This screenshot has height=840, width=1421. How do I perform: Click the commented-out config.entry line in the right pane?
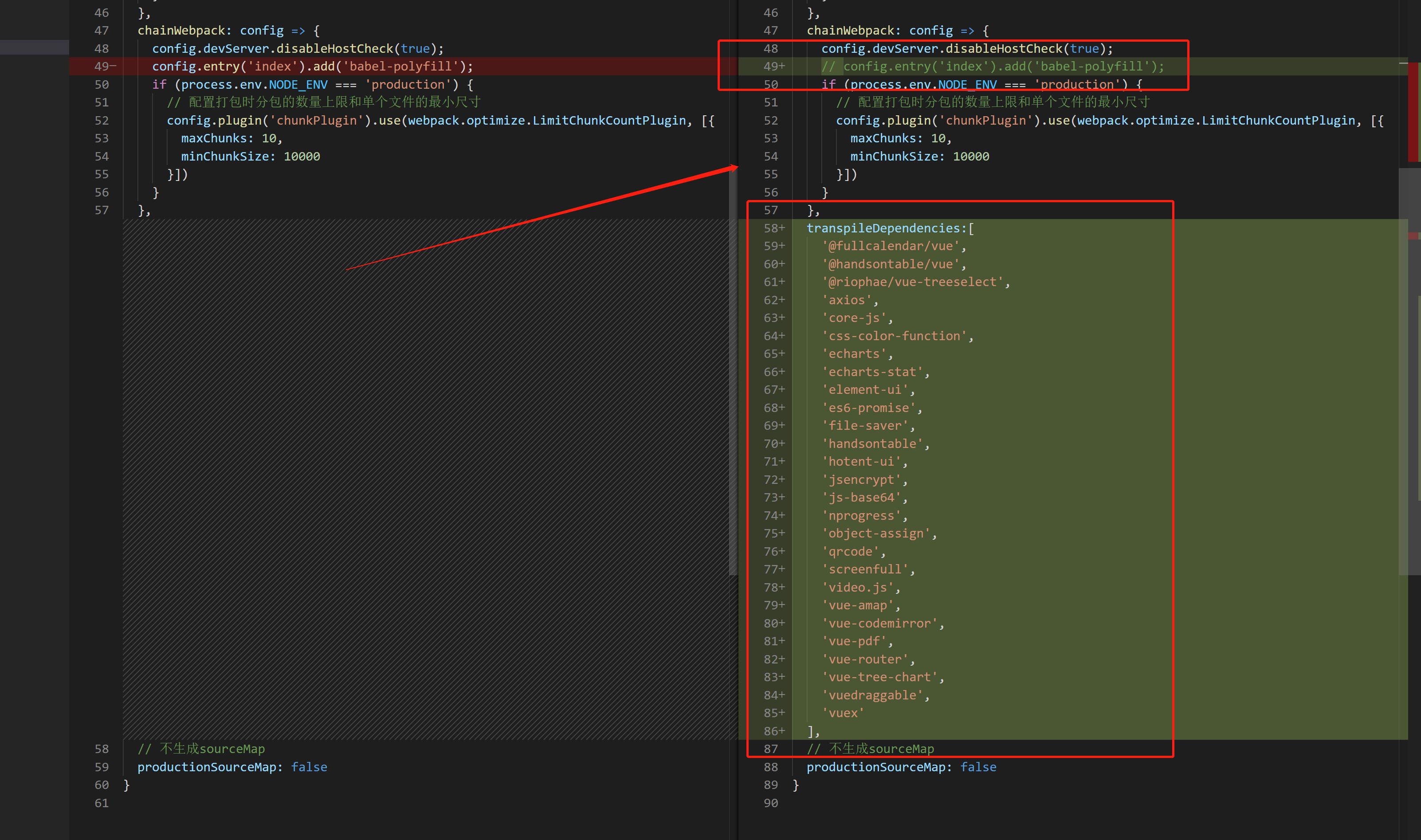click(993, 67)
